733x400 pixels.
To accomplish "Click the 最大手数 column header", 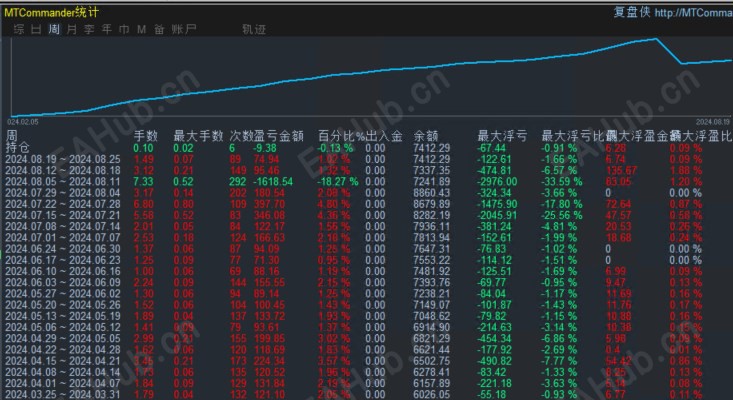I will point(198,136).
